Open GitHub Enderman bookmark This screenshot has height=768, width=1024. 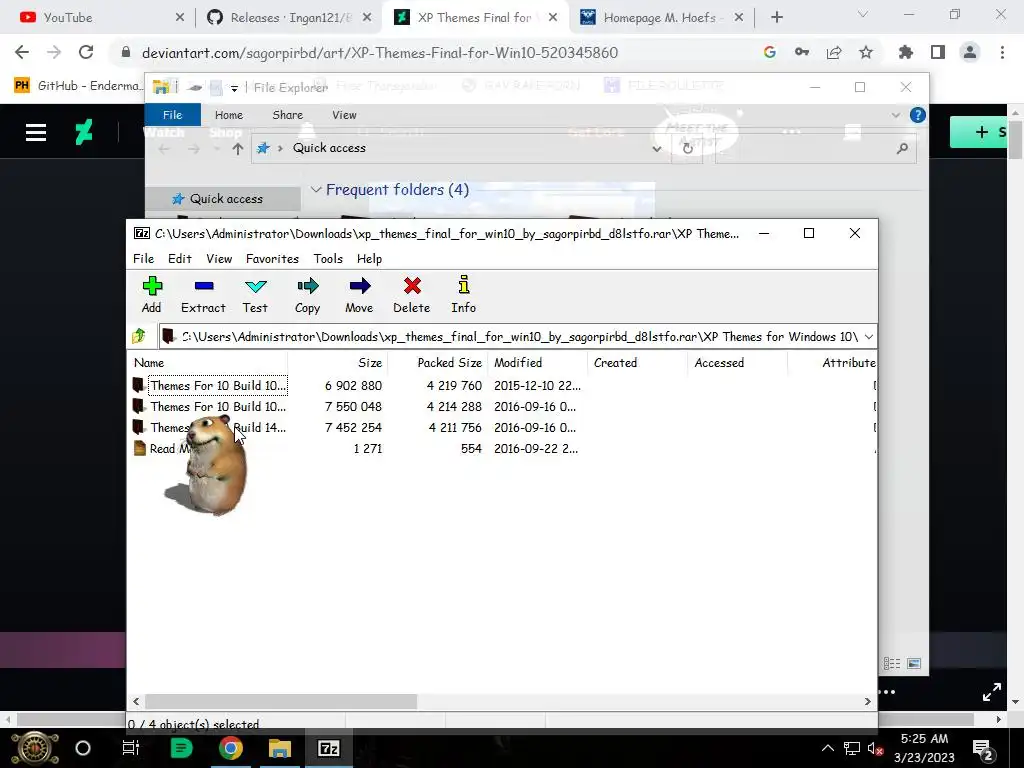(77, 86)
